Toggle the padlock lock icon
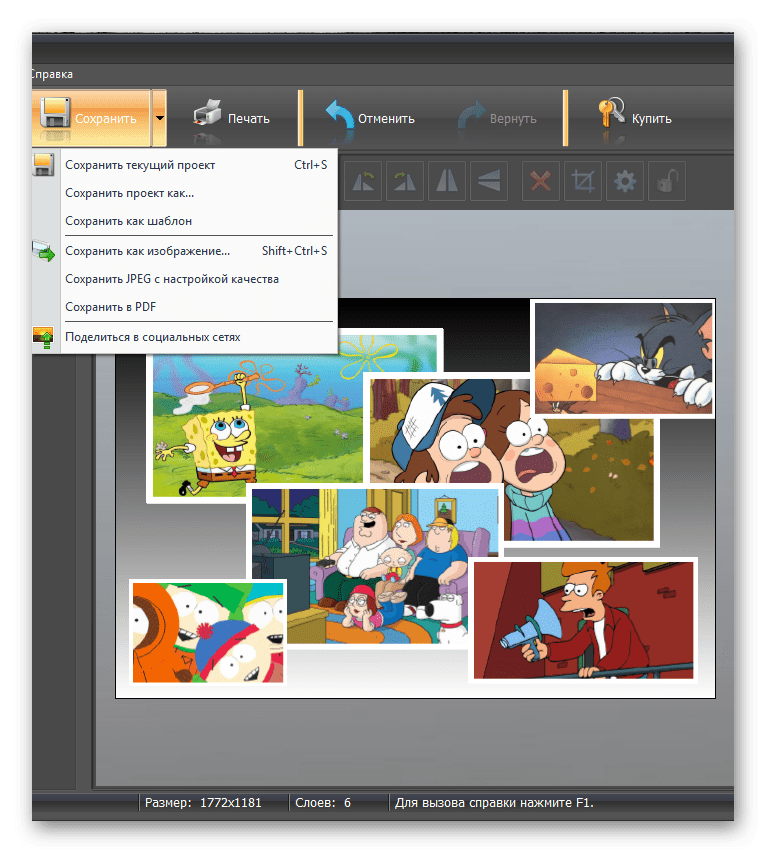The width and height of the screenshot is (766, 853). (666, 181)
